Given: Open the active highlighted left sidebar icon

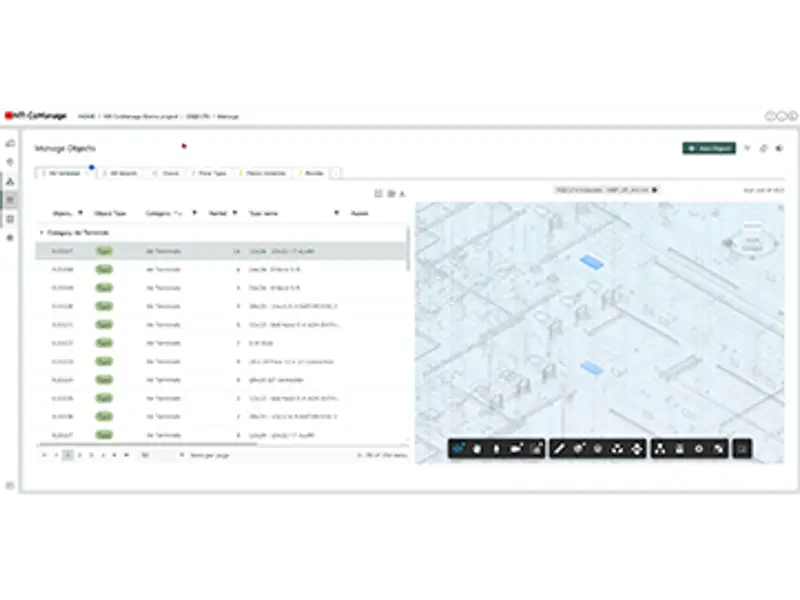Looking at the screenshot, I should pos(10,199).
